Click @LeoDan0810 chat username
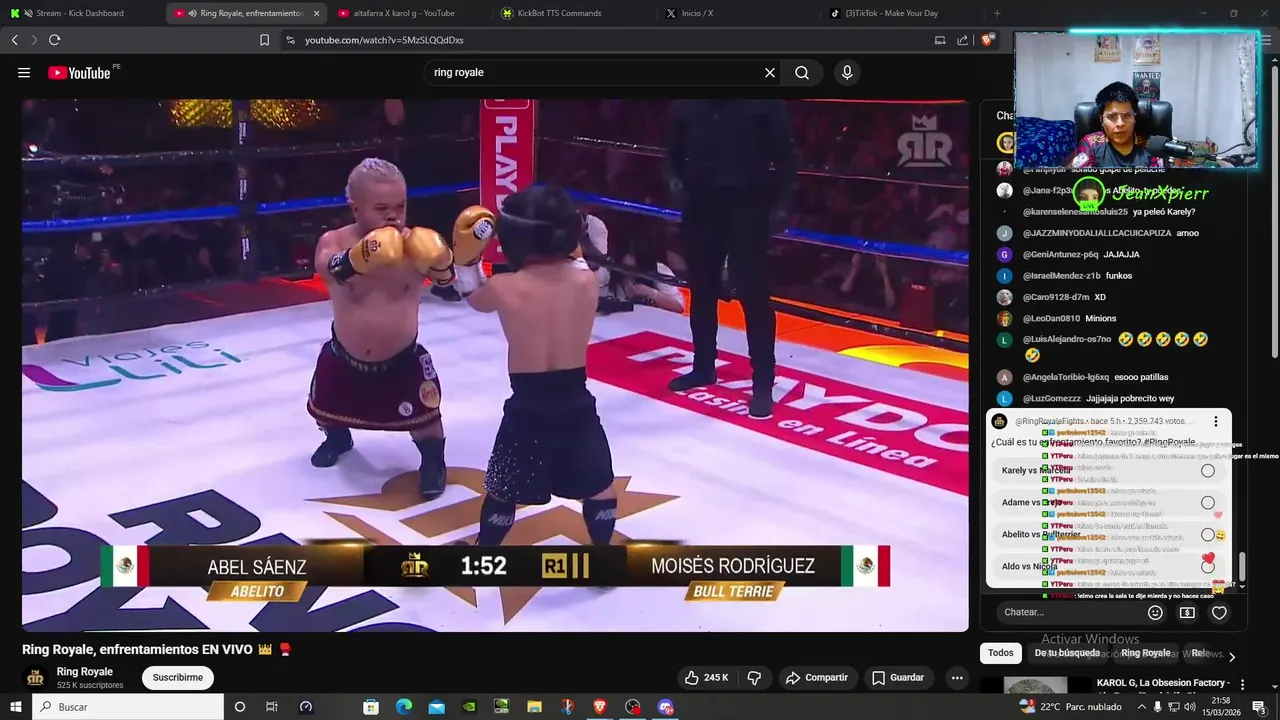 [x=1051, y=318]
